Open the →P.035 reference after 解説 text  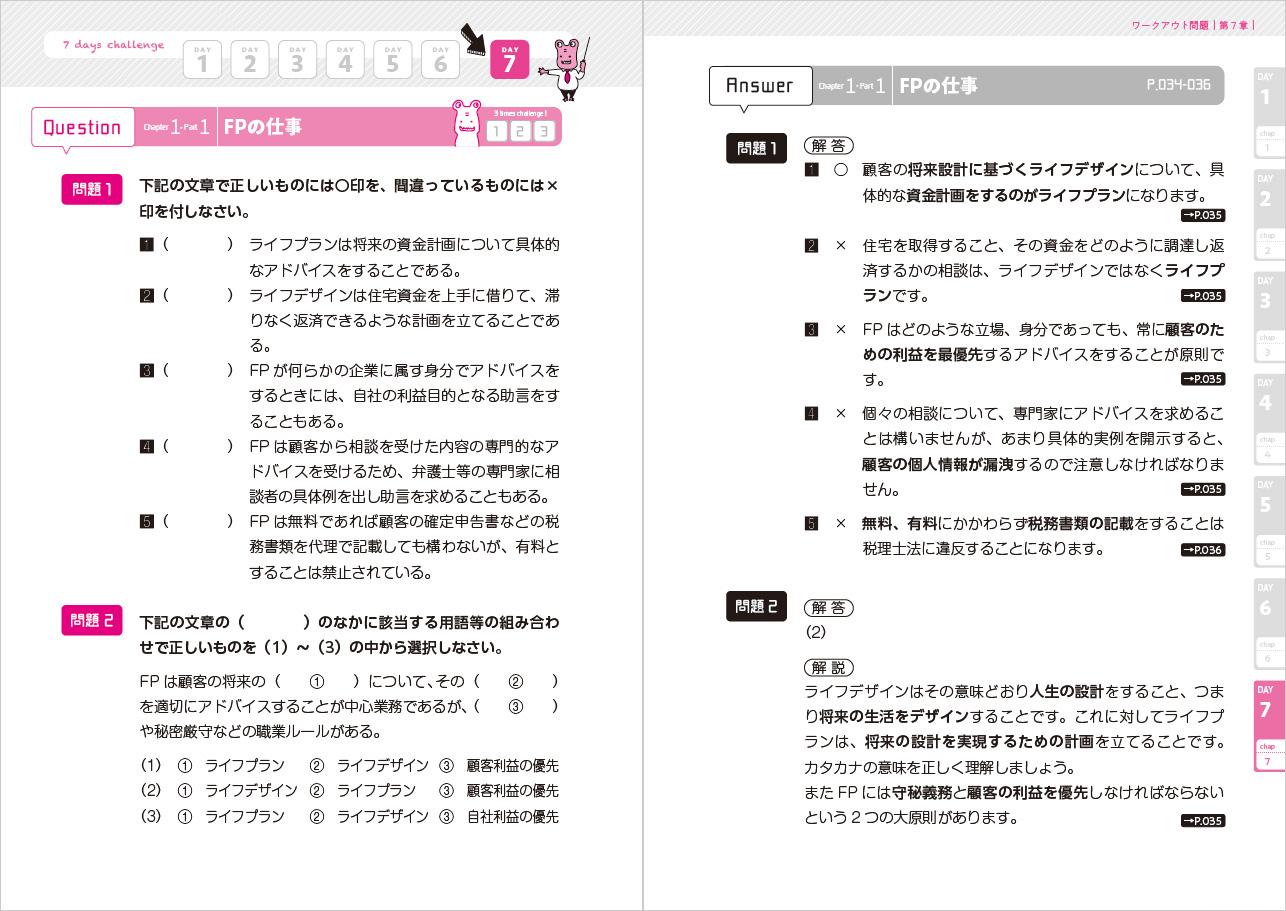pyautogui.click(x=1203, y=821)
